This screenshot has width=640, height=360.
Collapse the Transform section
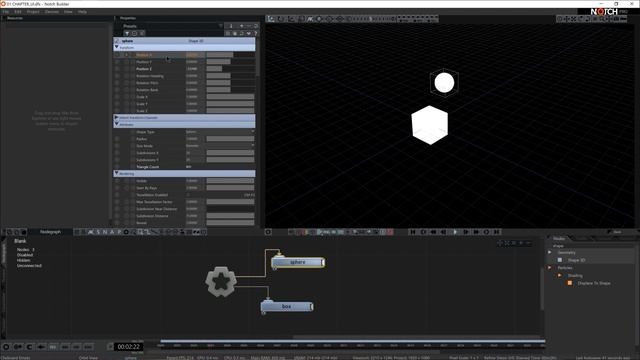click(x=117, y=47)
